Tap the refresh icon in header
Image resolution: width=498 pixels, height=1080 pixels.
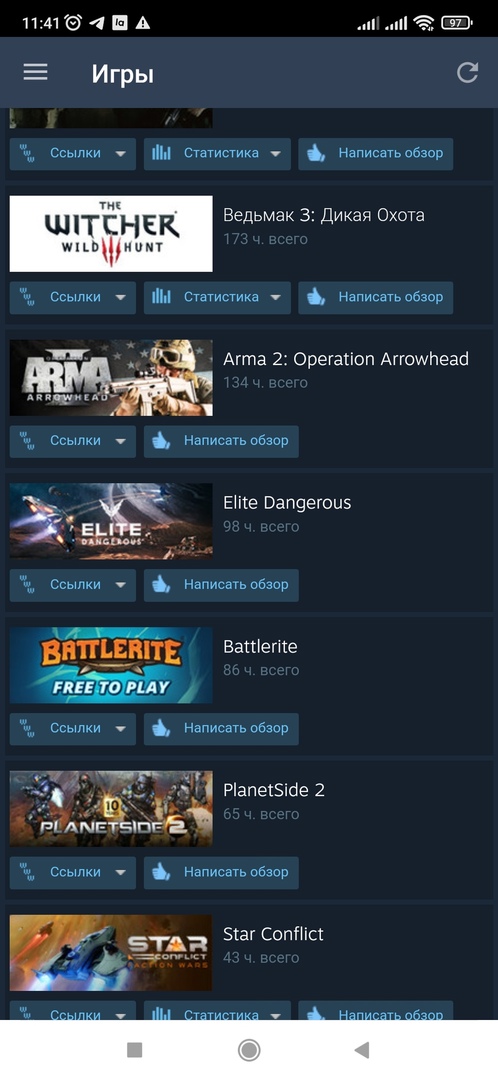click(x=468, y=72)
